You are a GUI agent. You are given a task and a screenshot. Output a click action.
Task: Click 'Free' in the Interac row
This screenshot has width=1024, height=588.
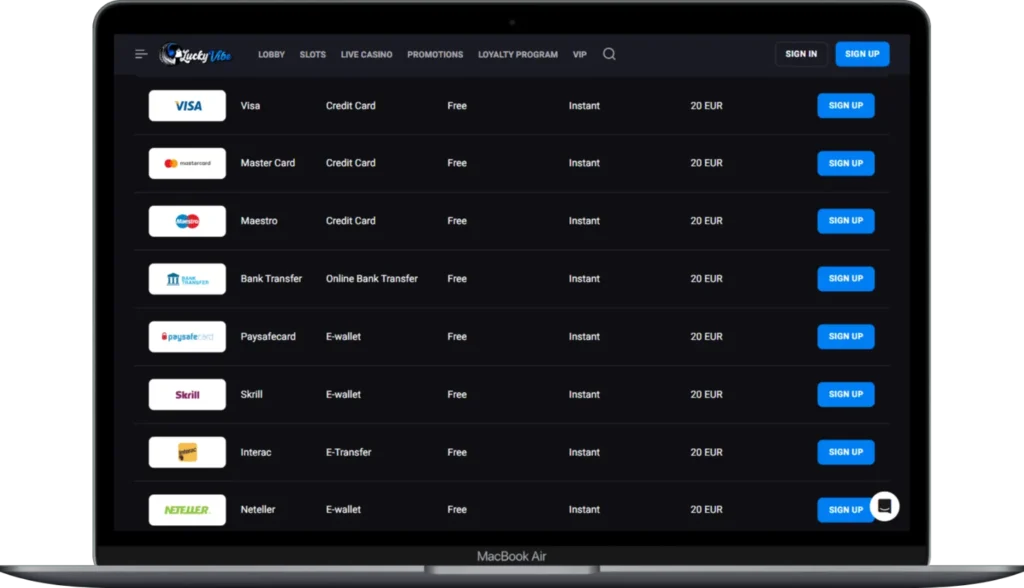(457, 452)
